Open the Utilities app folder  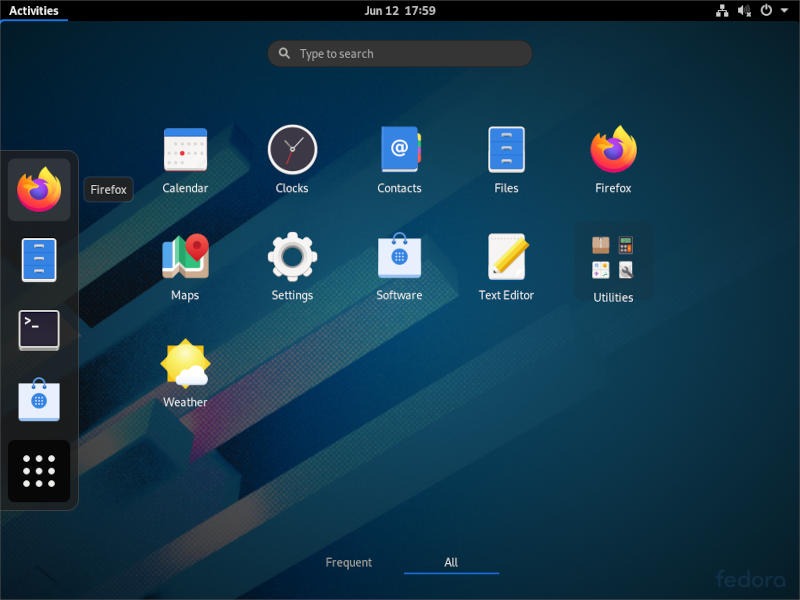[613, 258]
